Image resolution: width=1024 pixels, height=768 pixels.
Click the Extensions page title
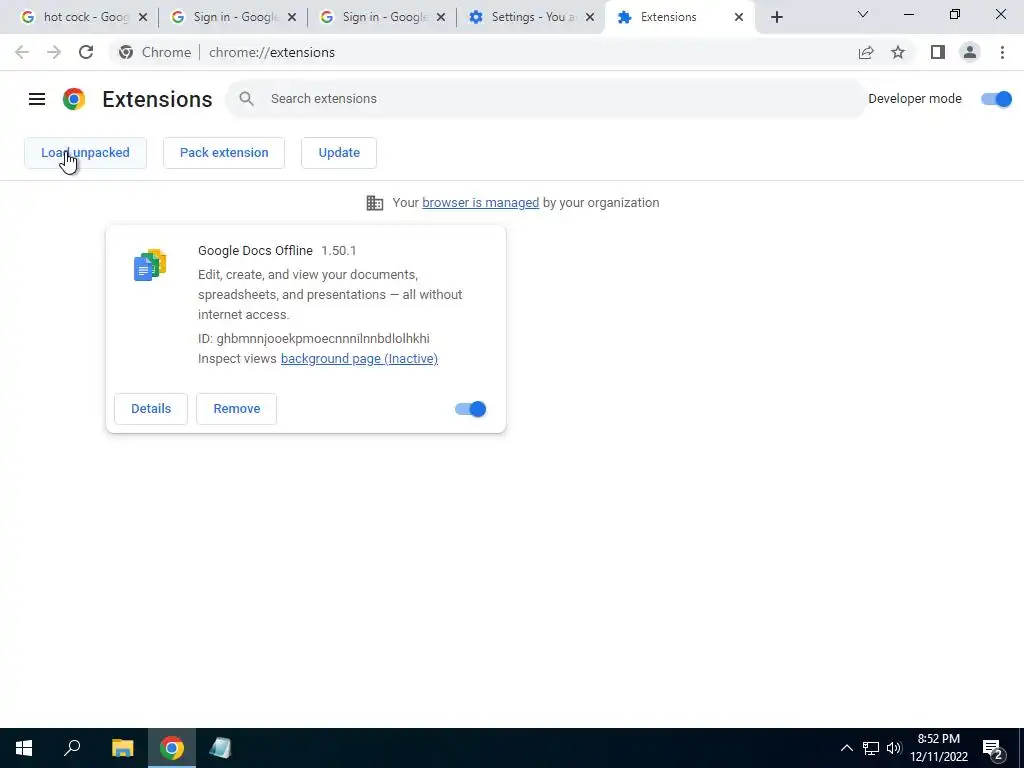coord(157,99)
